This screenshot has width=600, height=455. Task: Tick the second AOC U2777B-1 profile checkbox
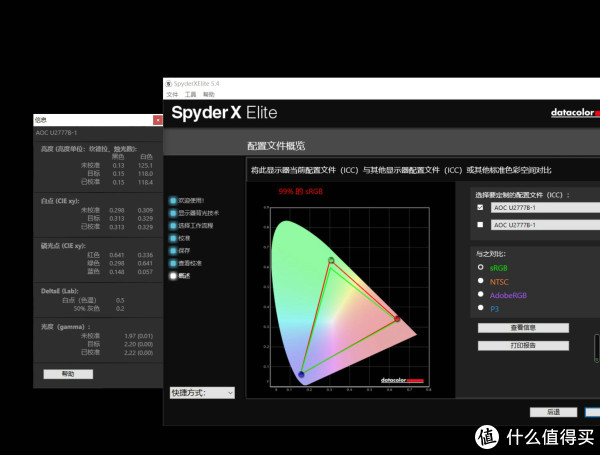(x=480, y=225)
